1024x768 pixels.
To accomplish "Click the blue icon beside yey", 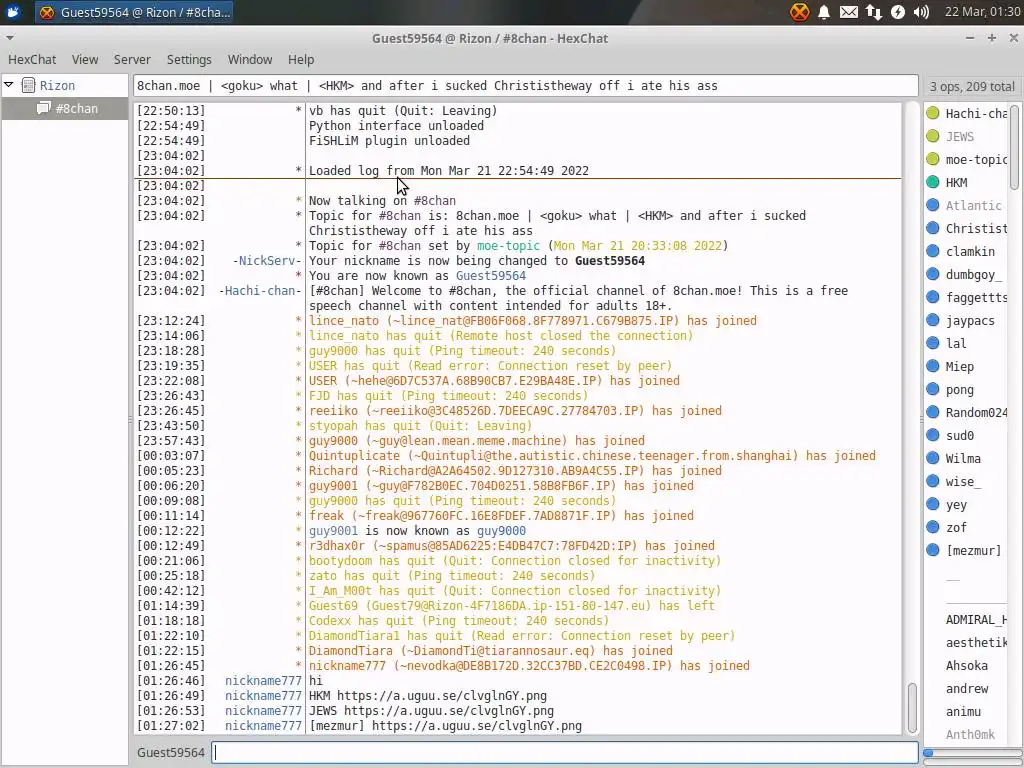I will [x=933, y=504].
